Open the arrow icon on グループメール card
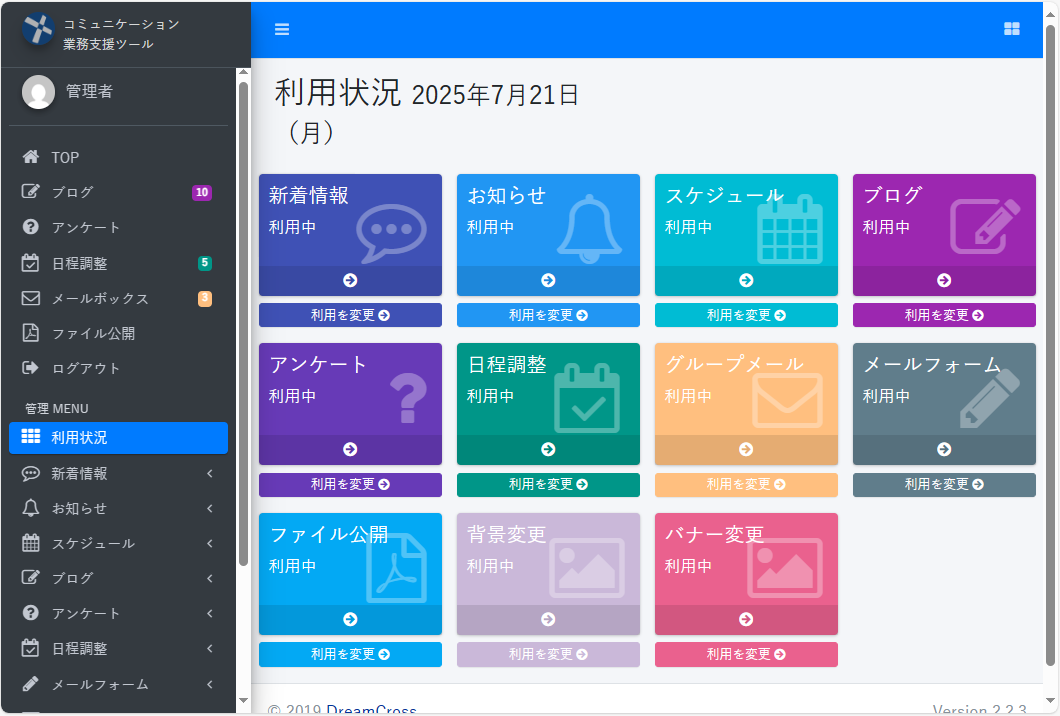Viewport: 1060px width, 716px height. tap(746, 449)
